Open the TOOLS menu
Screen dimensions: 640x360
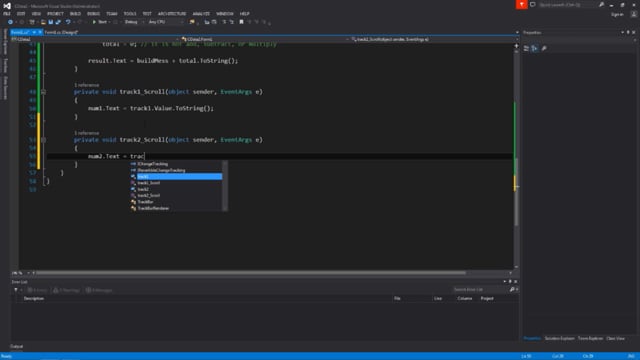[x=130, y=14]
